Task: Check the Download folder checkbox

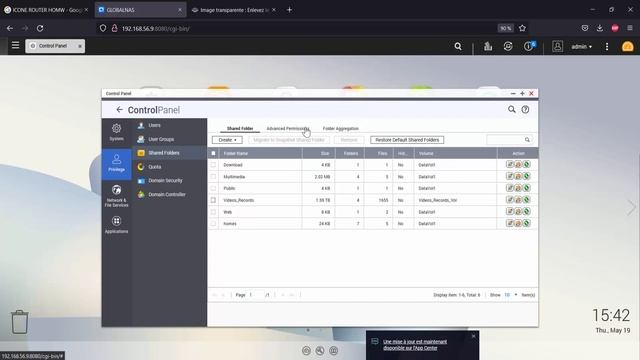Action: pyautogui.click(x=213, y=165)
